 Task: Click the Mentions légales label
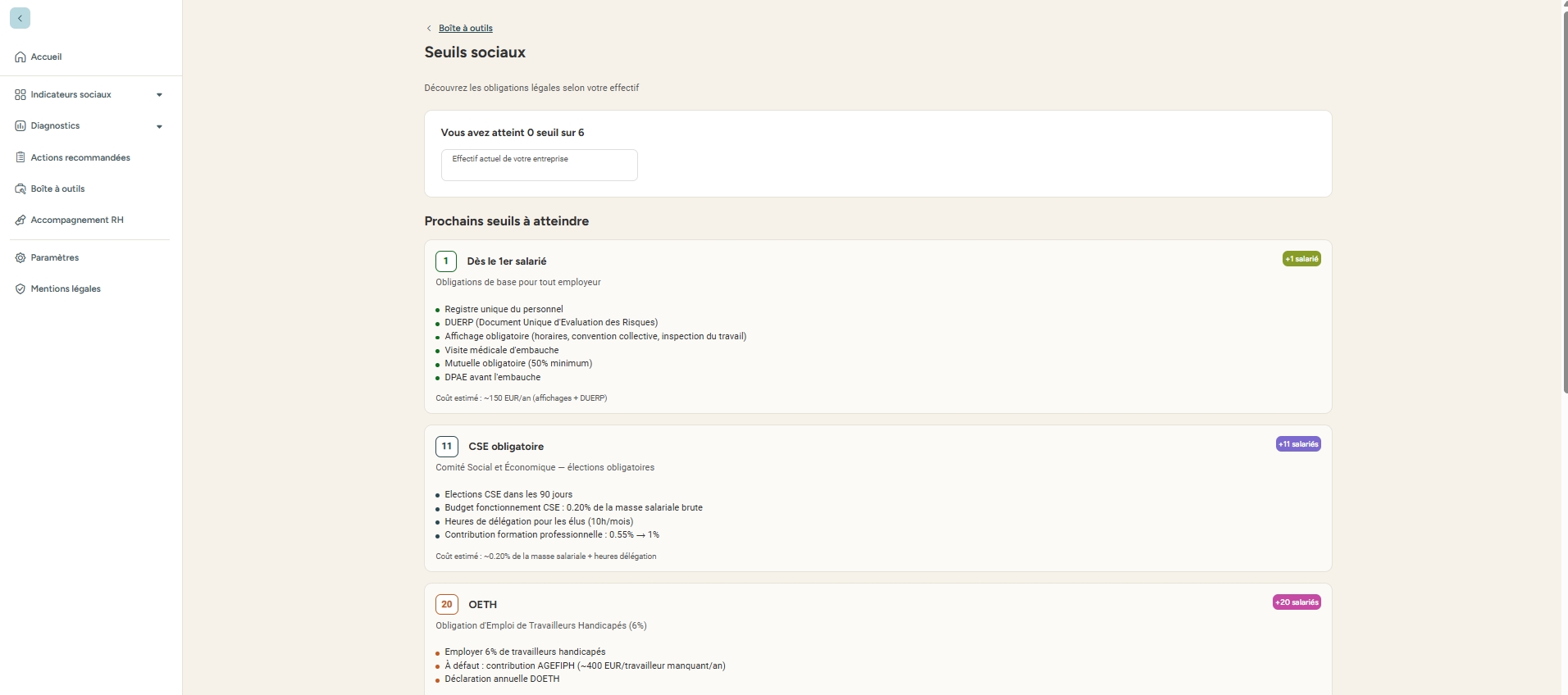point(66,289)
